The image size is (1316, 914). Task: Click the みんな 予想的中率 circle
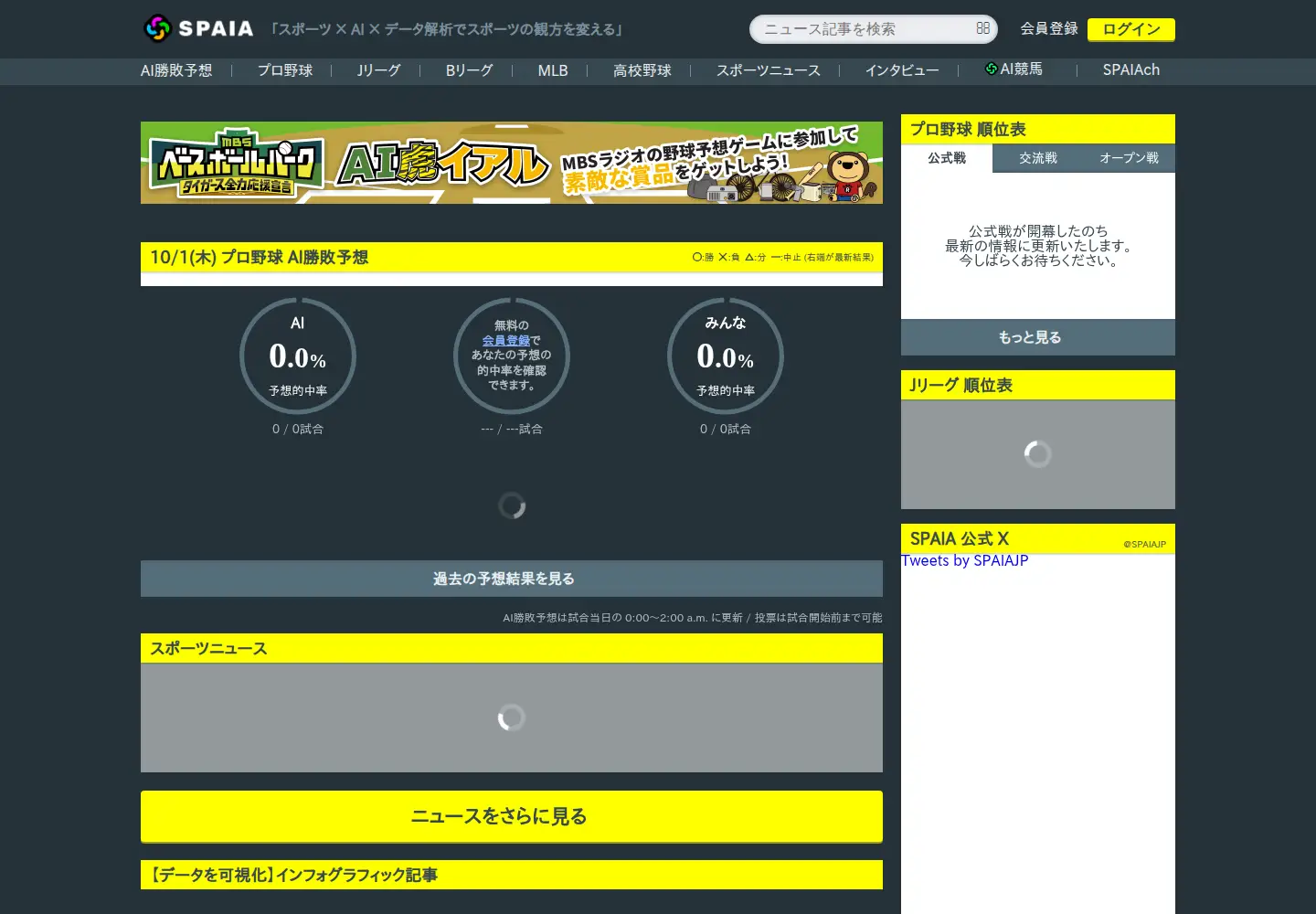click(x=726, y=356)
